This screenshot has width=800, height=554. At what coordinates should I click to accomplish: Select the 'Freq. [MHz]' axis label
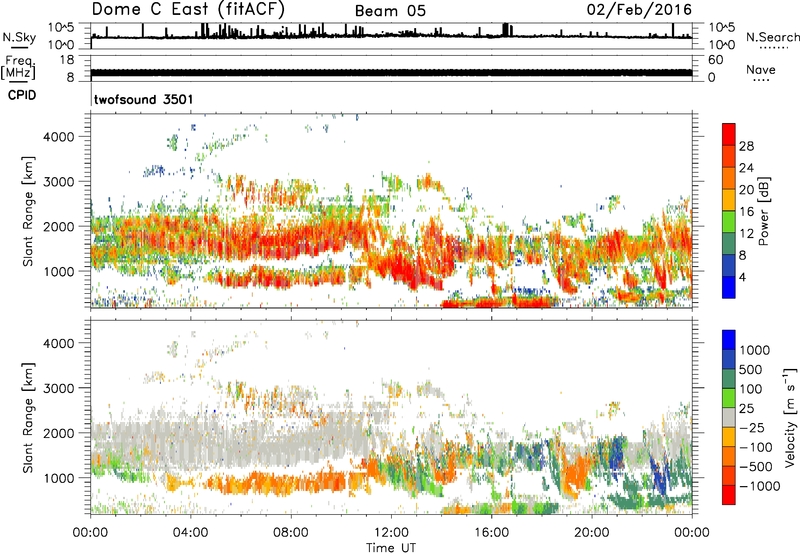(x=18, y=68)
